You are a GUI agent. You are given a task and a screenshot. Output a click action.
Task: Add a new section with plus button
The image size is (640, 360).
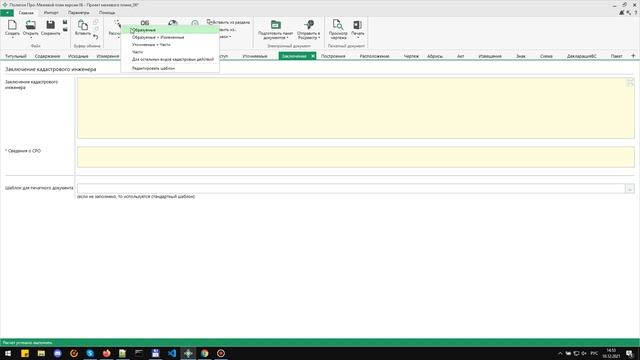[x=633, y=56]
